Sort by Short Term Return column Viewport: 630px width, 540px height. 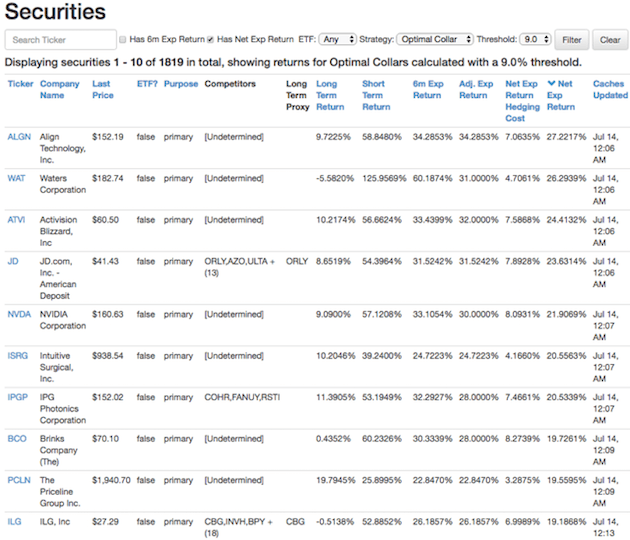coord(375,95)
